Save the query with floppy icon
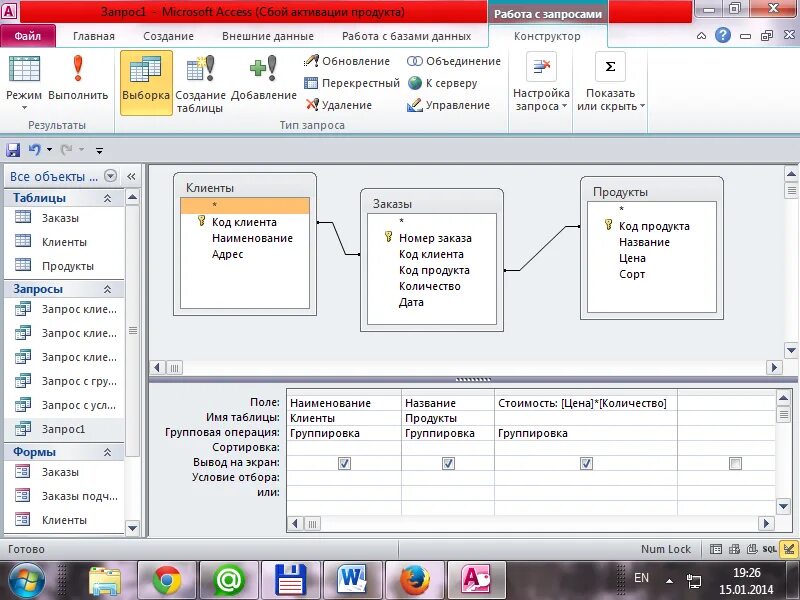The image size is (800, 600). tap(13, 149)
